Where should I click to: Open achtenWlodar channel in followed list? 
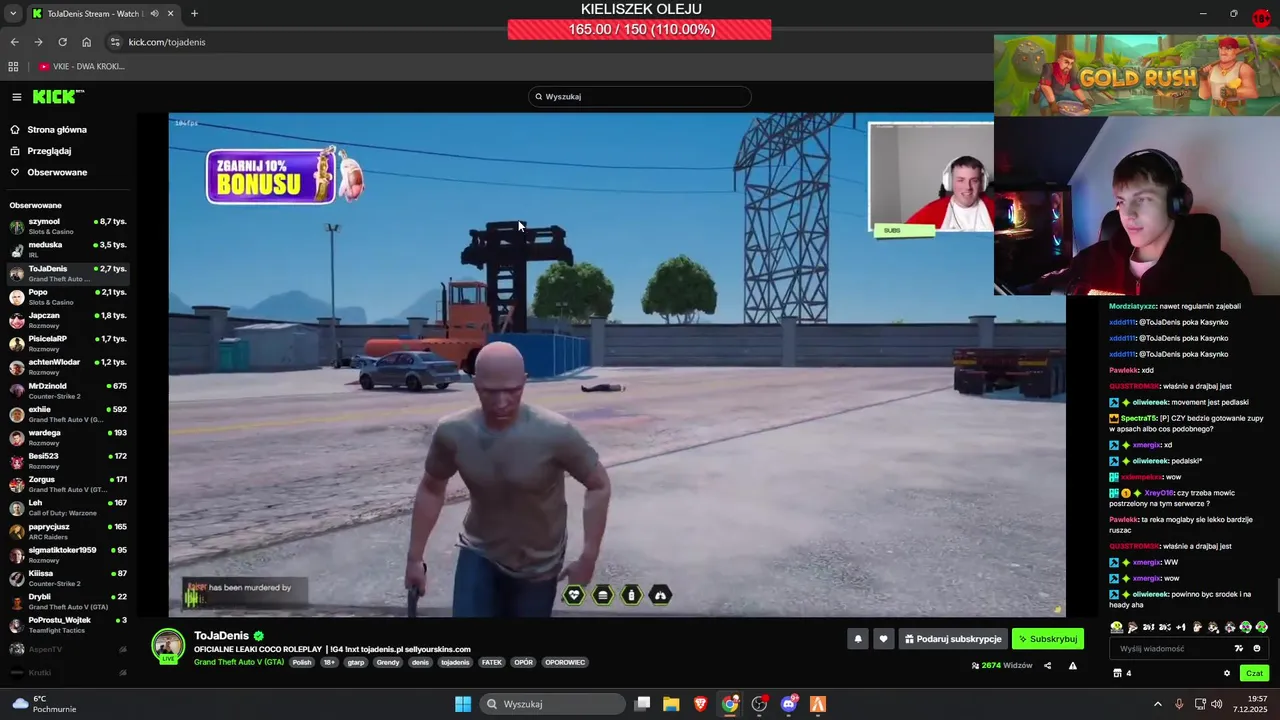point(67,367)
